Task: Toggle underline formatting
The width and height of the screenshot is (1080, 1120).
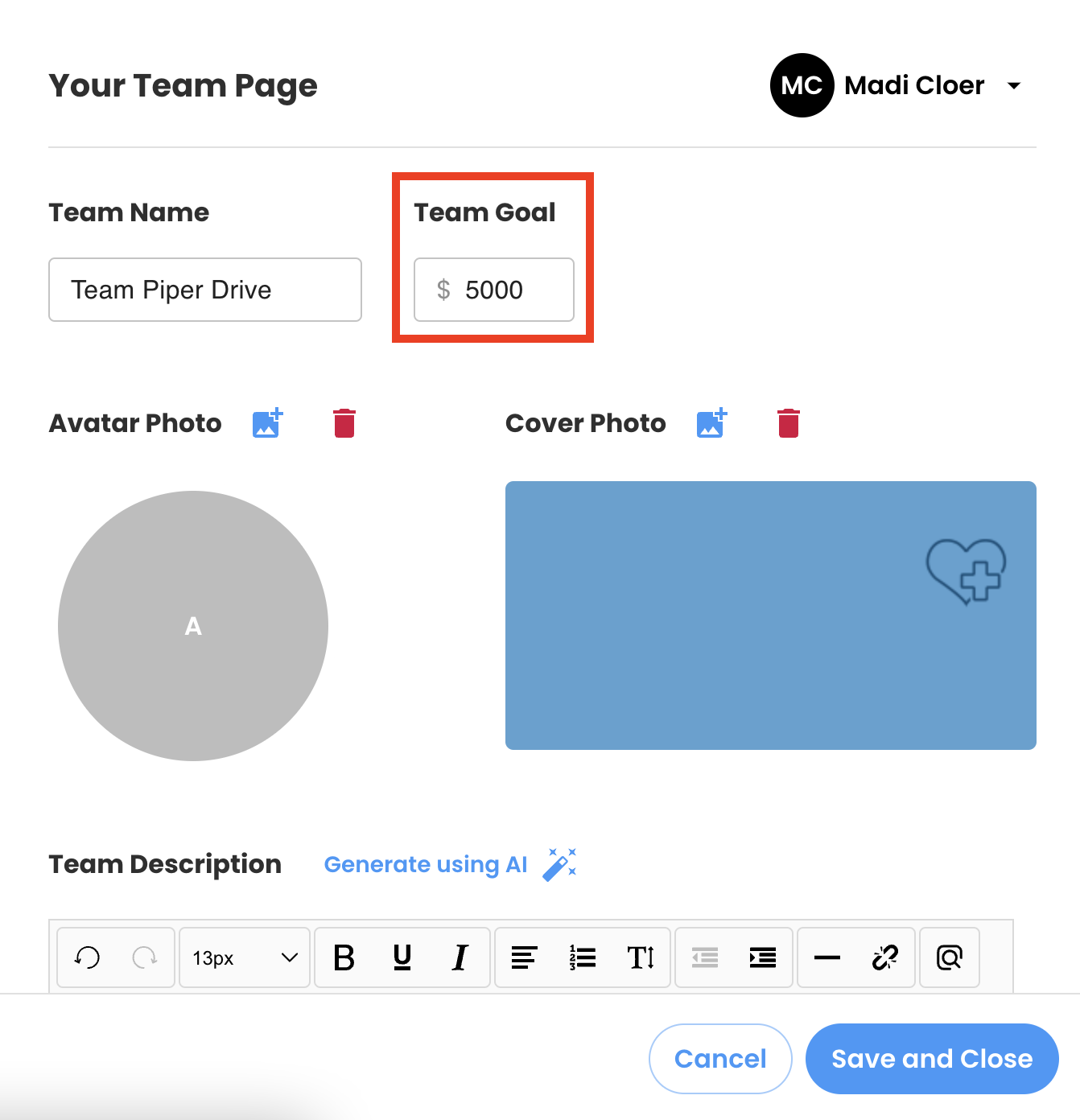Action: 402,957
